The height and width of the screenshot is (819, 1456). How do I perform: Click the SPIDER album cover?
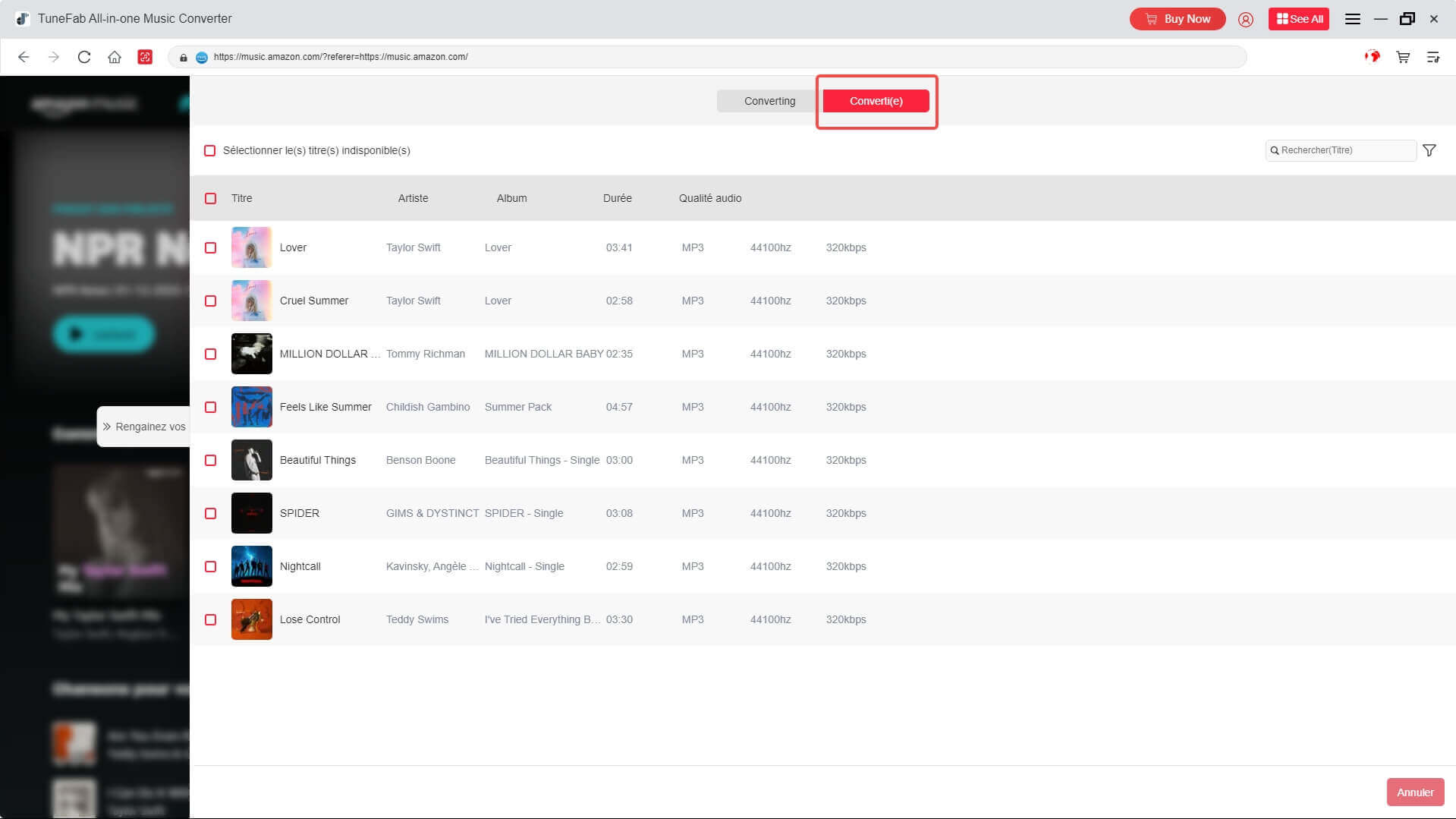point(252,513)
